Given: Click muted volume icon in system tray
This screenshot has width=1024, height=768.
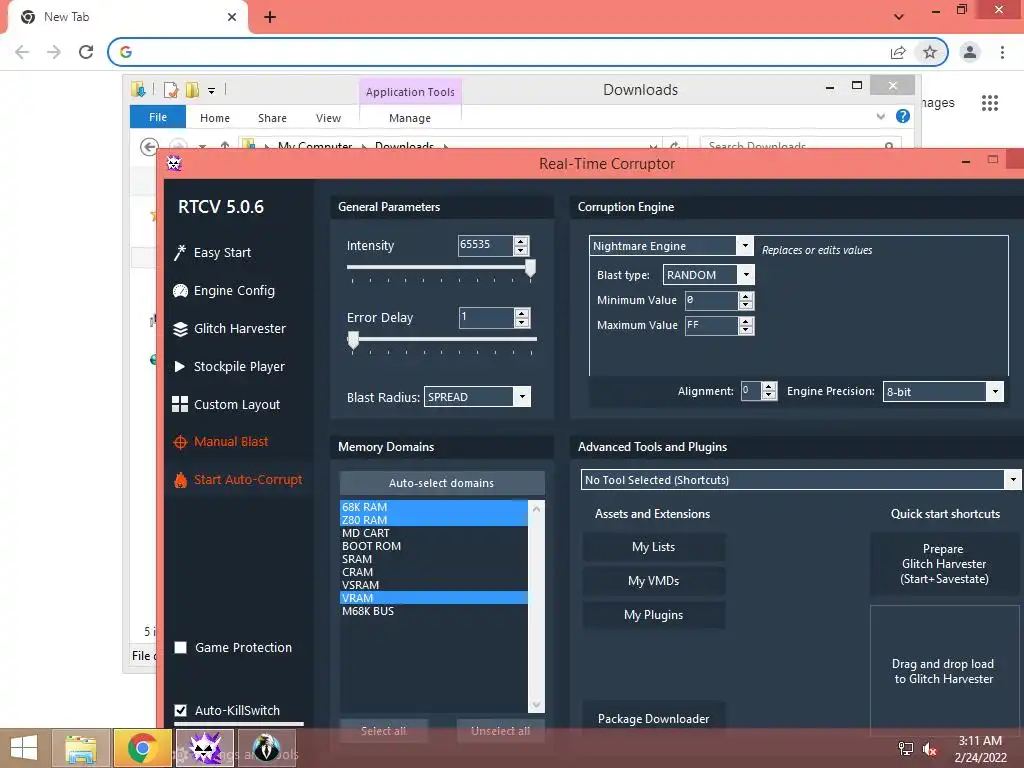Looking at the screenshot, I should [930, 749].
